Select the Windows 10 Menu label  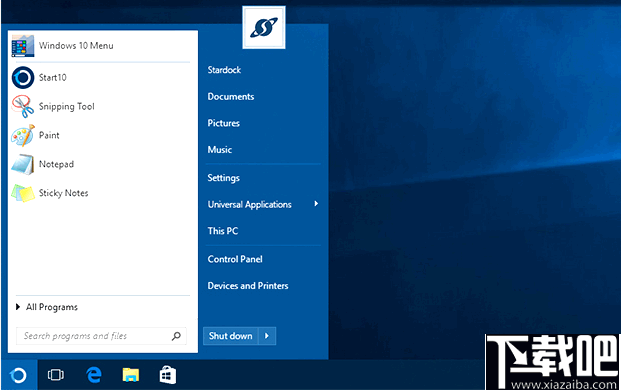tap(76, 46)
